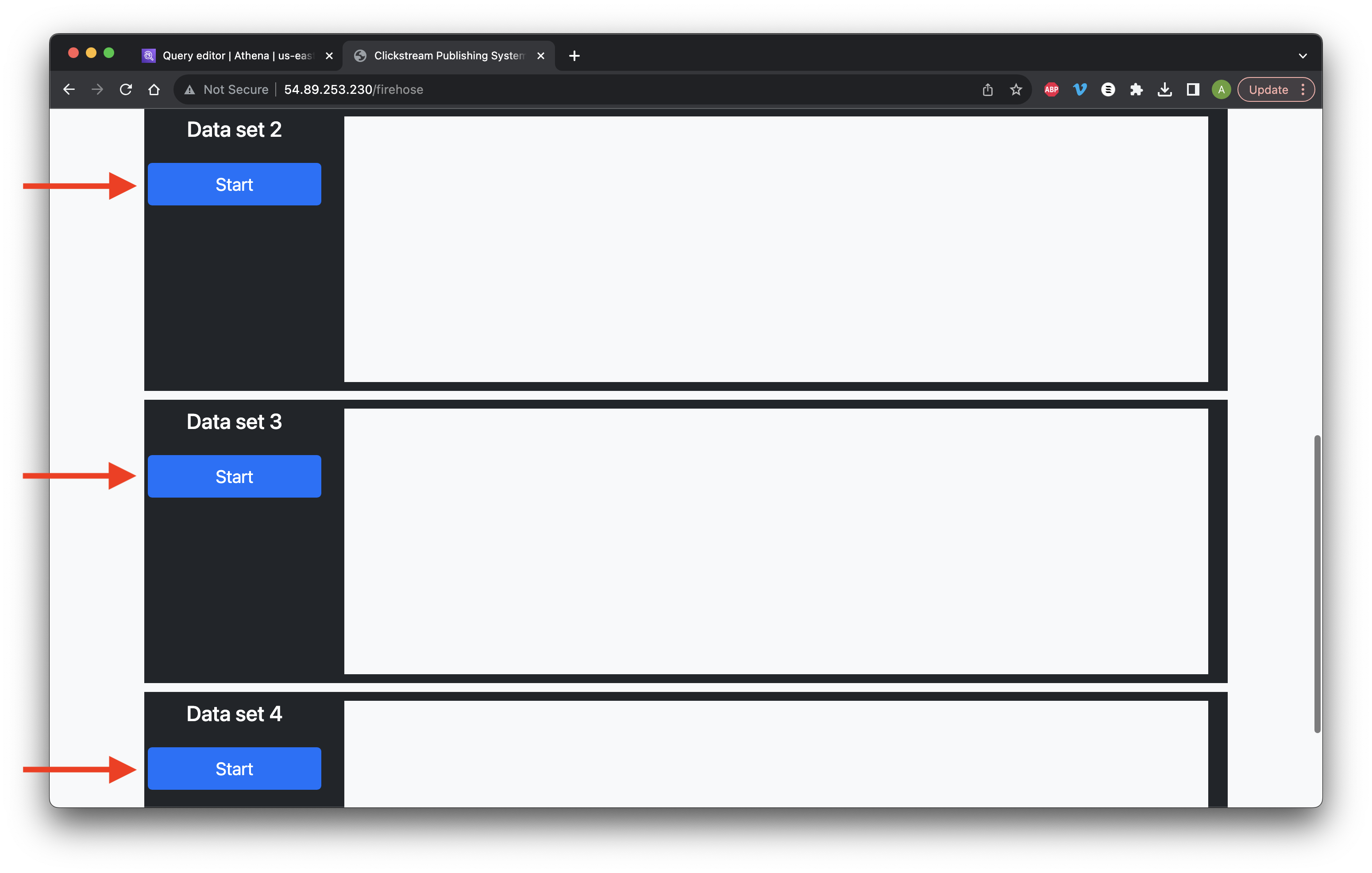Click inside Data set 3 output area
The image size is (1372, 873).
pyautogui.click(x=775, y=541)
